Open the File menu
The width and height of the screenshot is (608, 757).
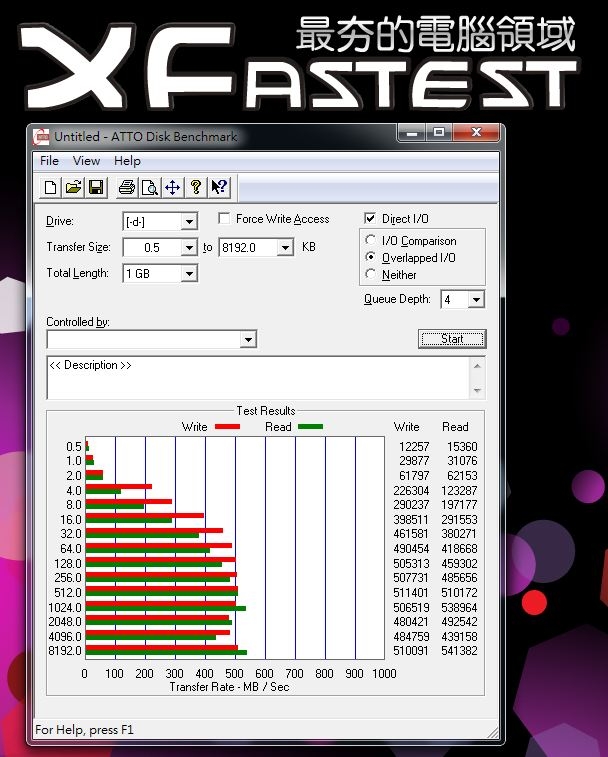tap(49, 161)
